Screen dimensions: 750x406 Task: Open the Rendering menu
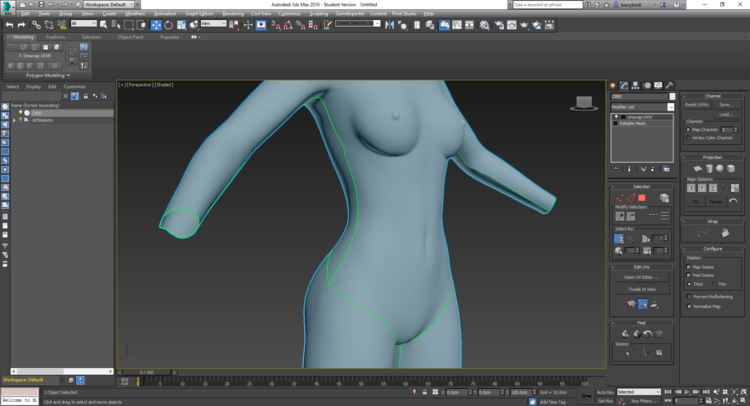233,14
